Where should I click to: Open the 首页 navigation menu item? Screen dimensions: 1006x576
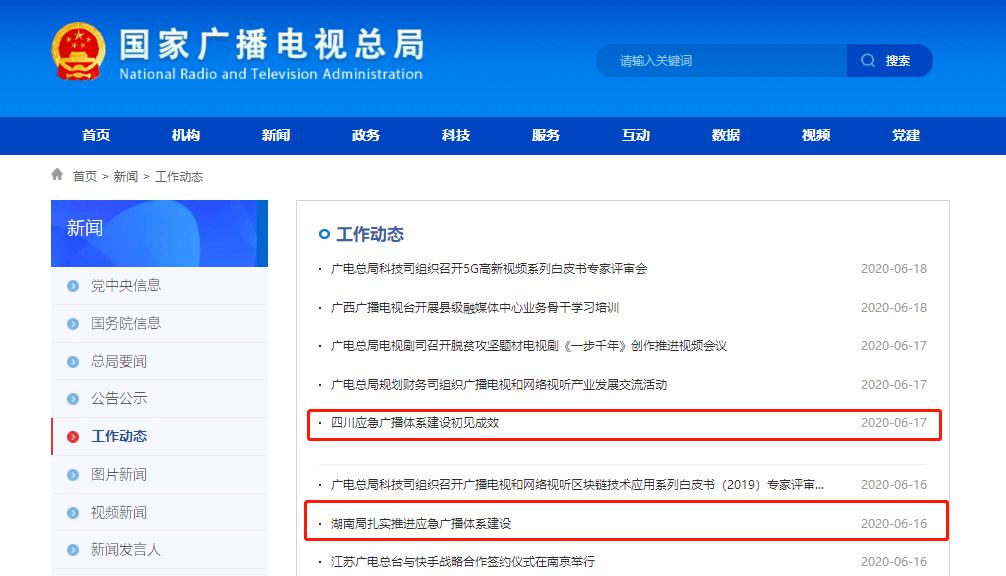(x=96, y=135)
